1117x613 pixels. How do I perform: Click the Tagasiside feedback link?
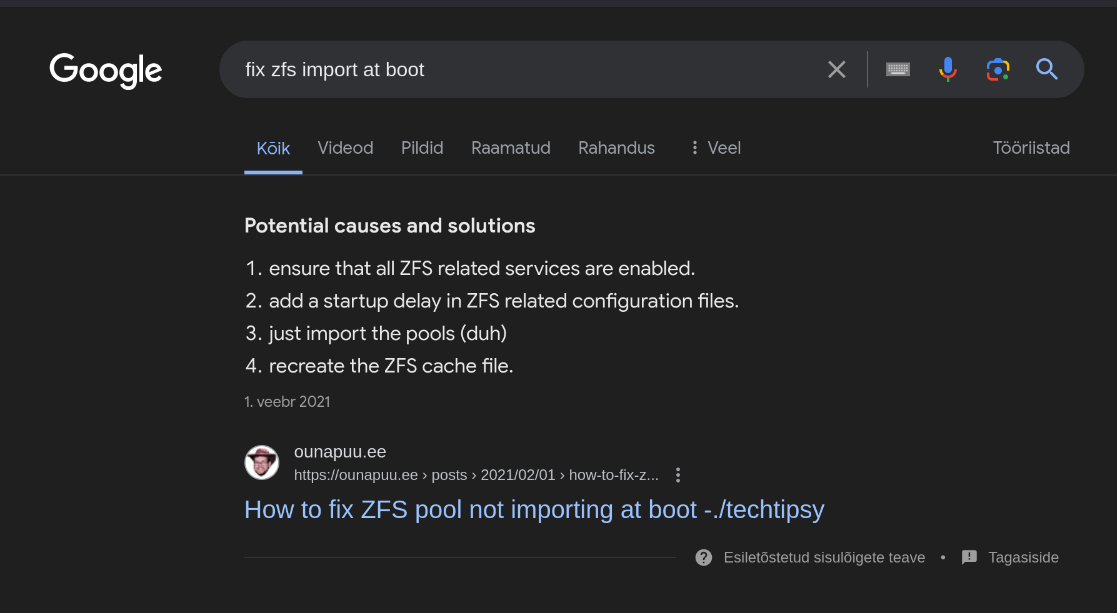coord(1023,557)
